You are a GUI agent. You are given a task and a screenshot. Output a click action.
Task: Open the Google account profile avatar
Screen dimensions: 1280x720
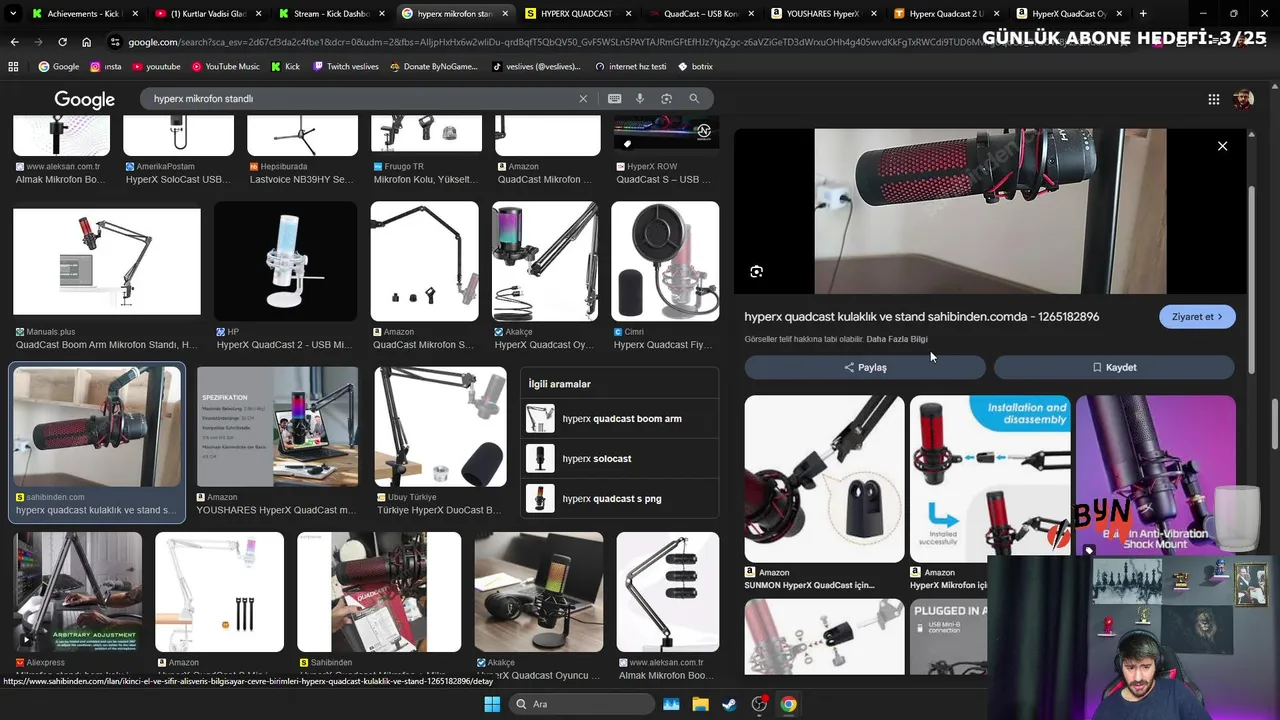pyautogui.click(x=1243, y=99)
